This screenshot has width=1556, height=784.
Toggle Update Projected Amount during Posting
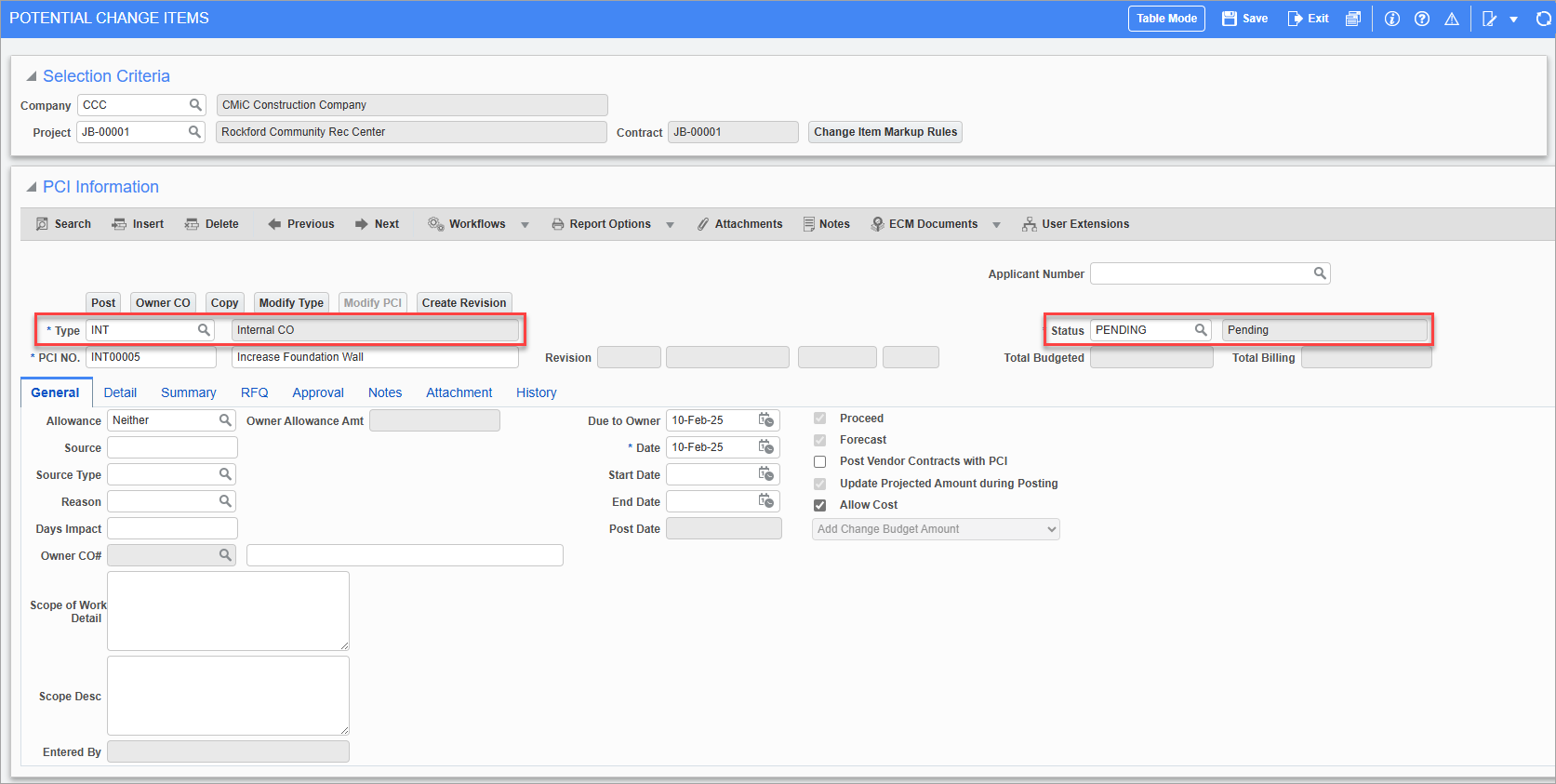pos(820,484)
